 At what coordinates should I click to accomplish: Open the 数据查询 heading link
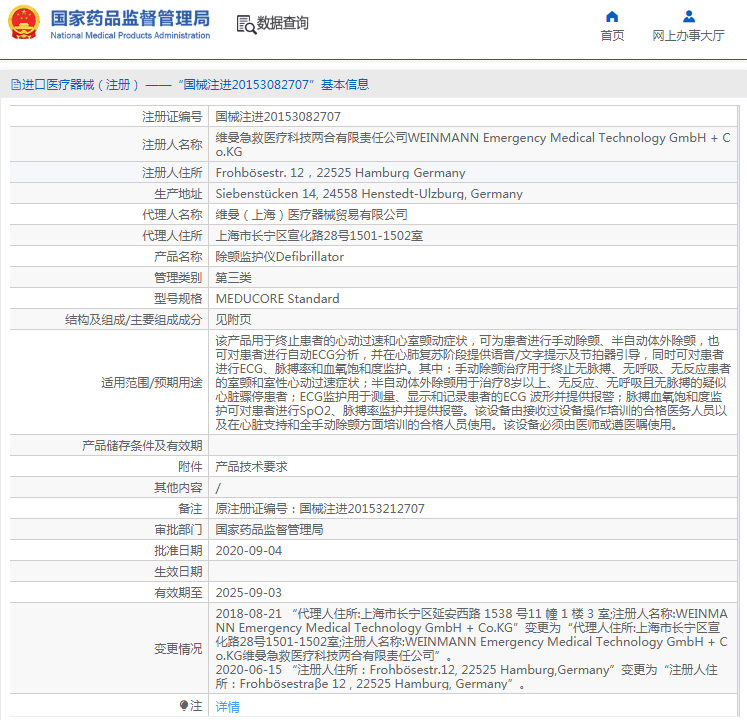point(283,23)
